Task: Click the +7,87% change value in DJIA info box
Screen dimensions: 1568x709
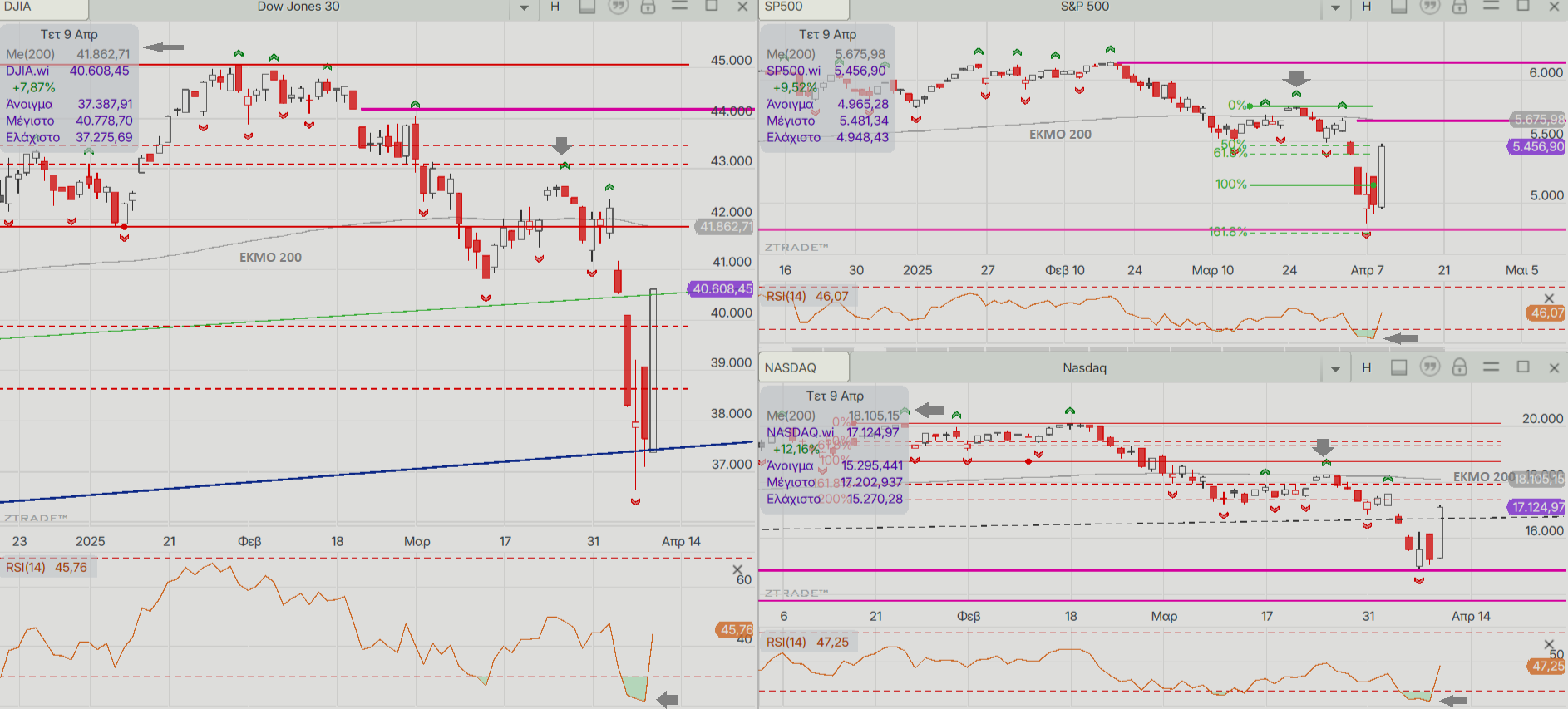Action: coord(34,87)
